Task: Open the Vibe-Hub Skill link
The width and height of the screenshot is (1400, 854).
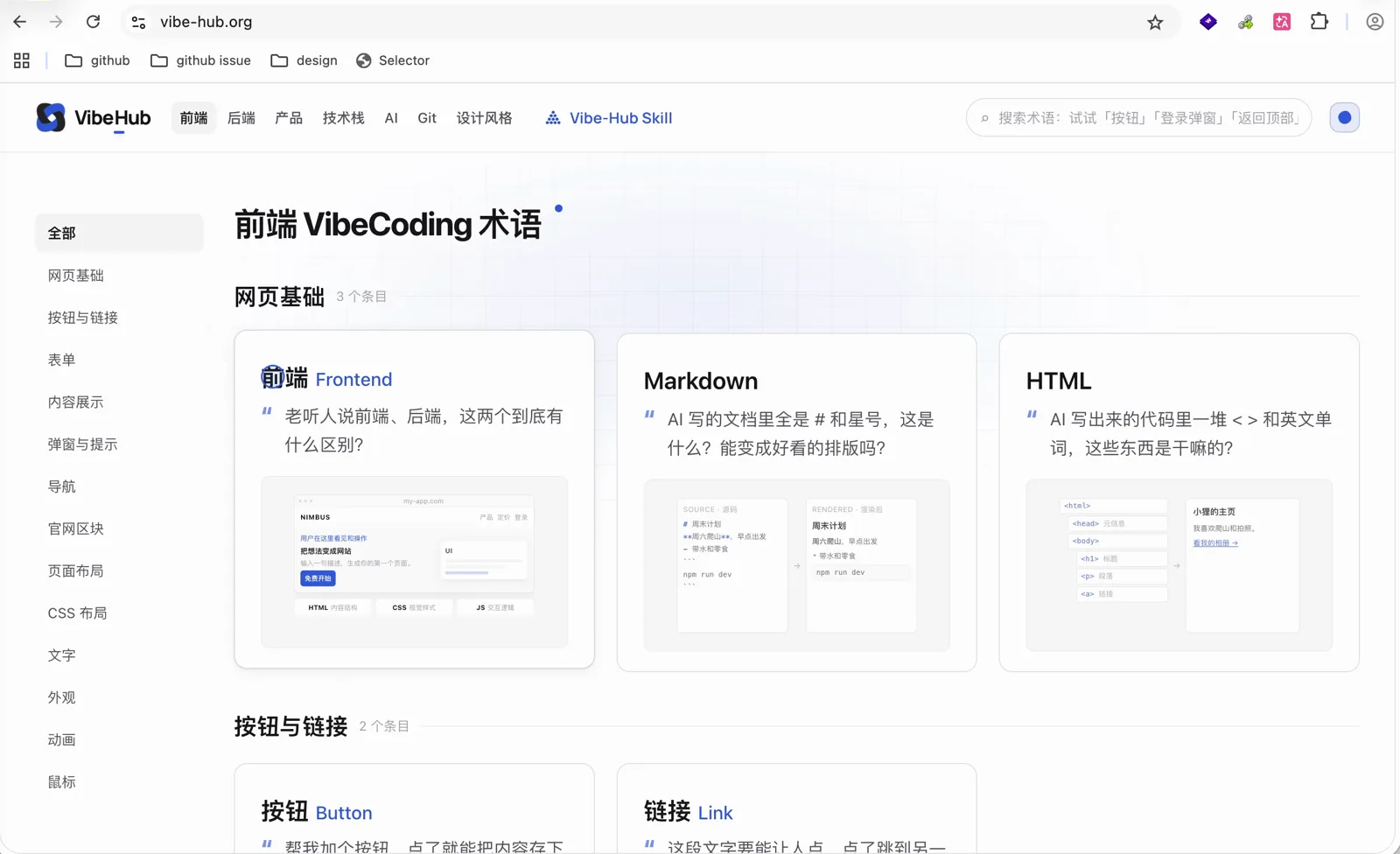Action: [x=609, y=118]
